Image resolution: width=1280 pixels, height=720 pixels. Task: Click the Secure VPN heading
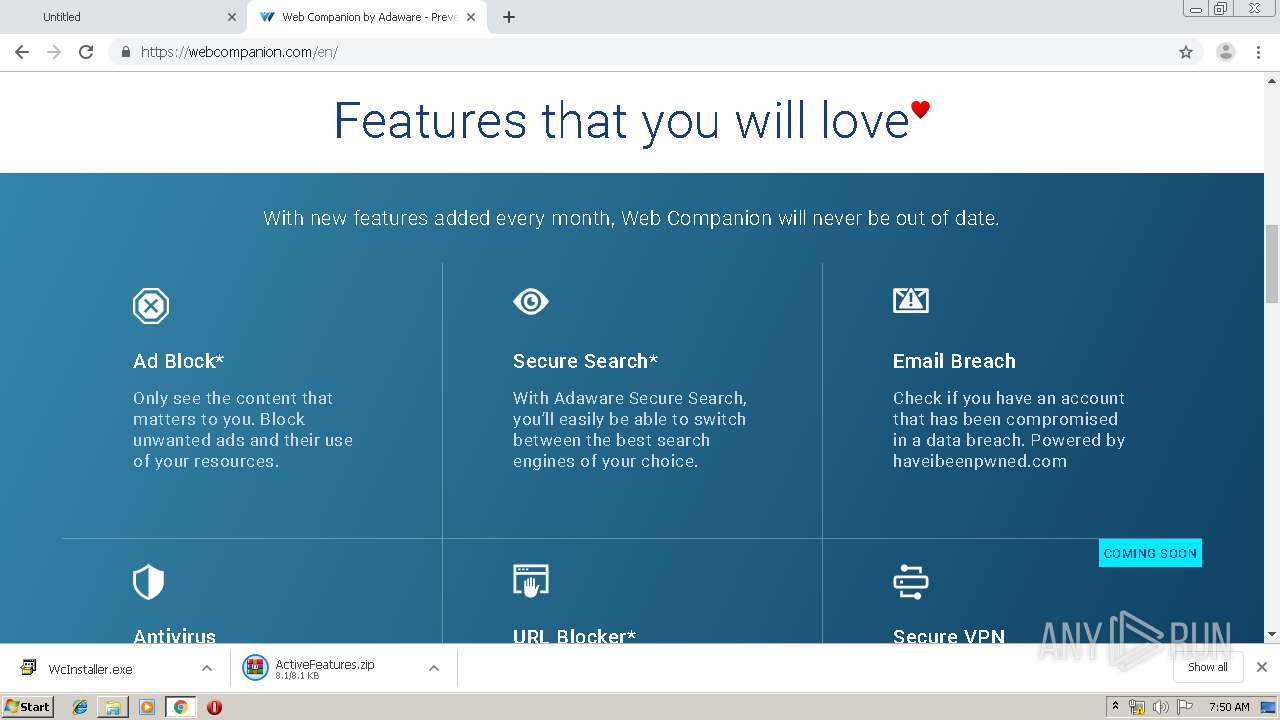point(949,636)
